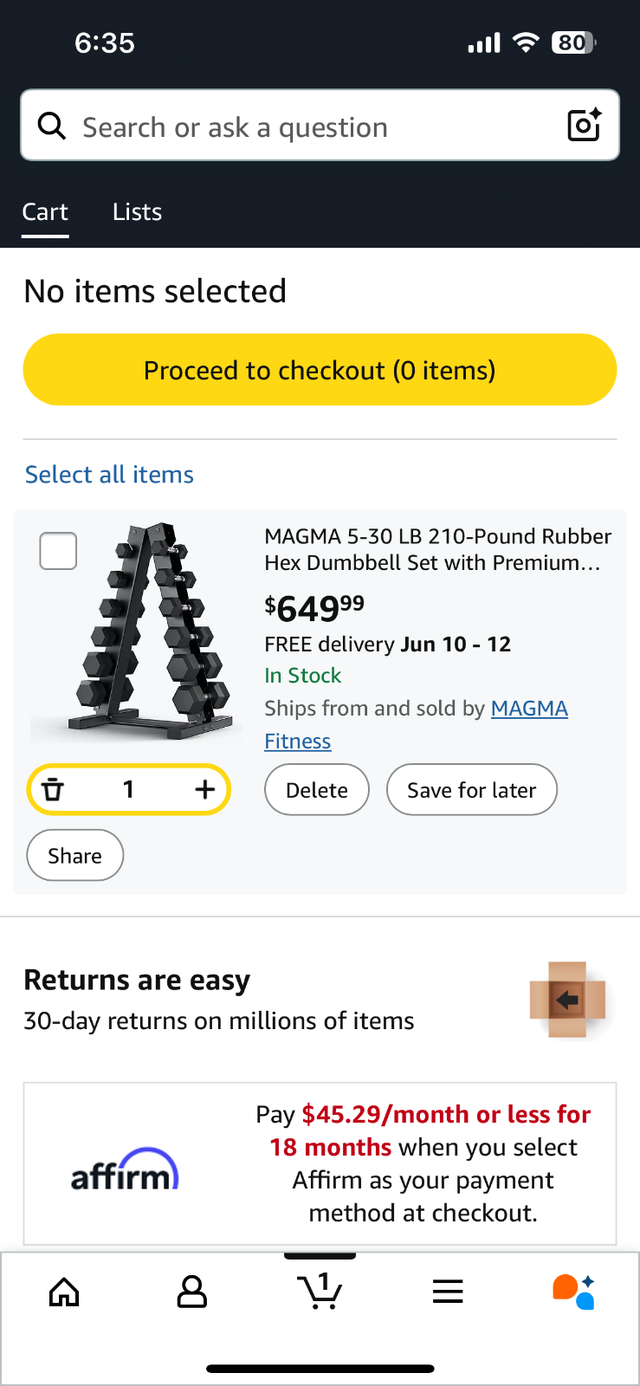Check the dumbbell set item checkbox
Viewport: 640px width, 1386px height.
58,551
